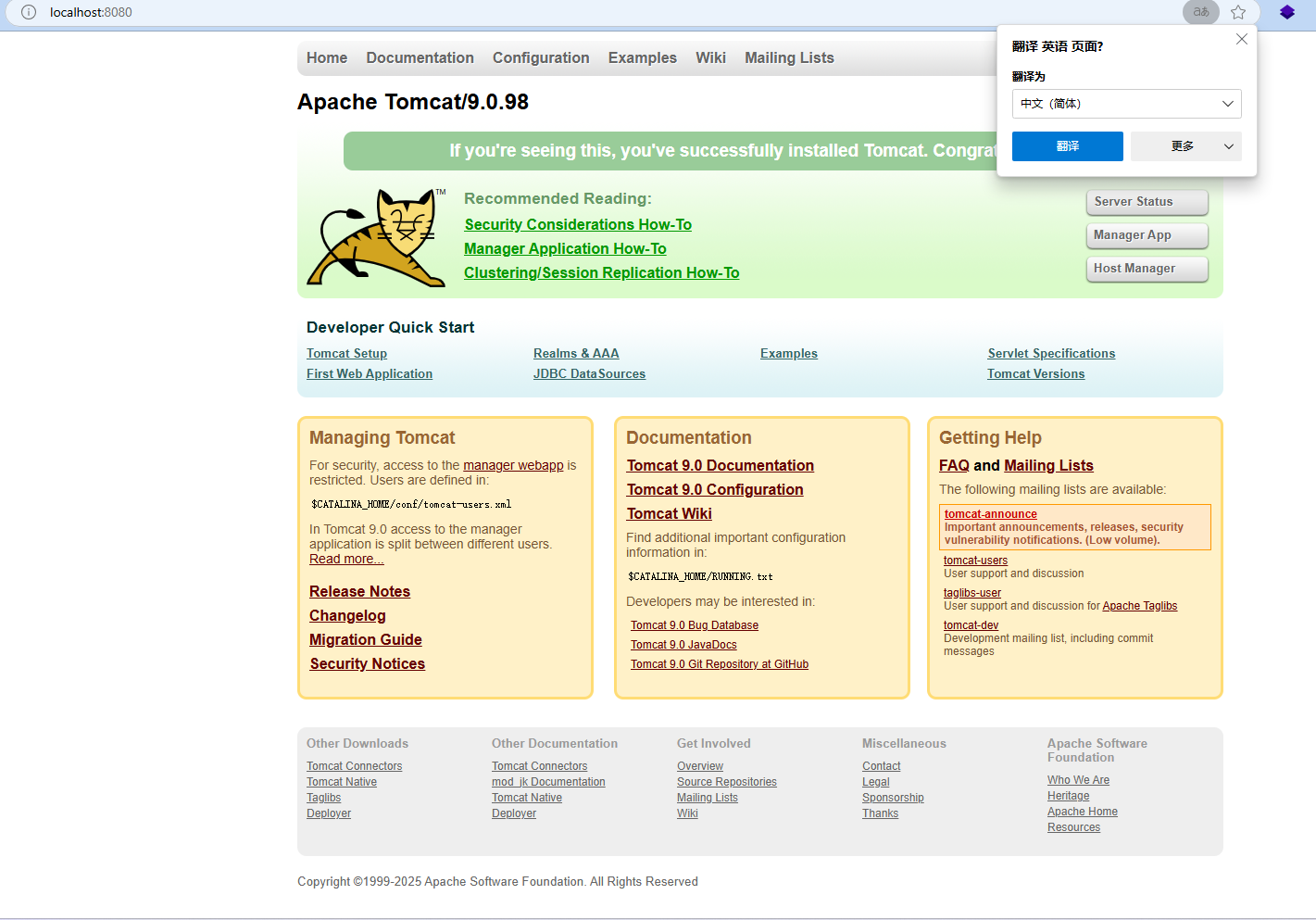Open the Heritage link

coord(1068,796)
